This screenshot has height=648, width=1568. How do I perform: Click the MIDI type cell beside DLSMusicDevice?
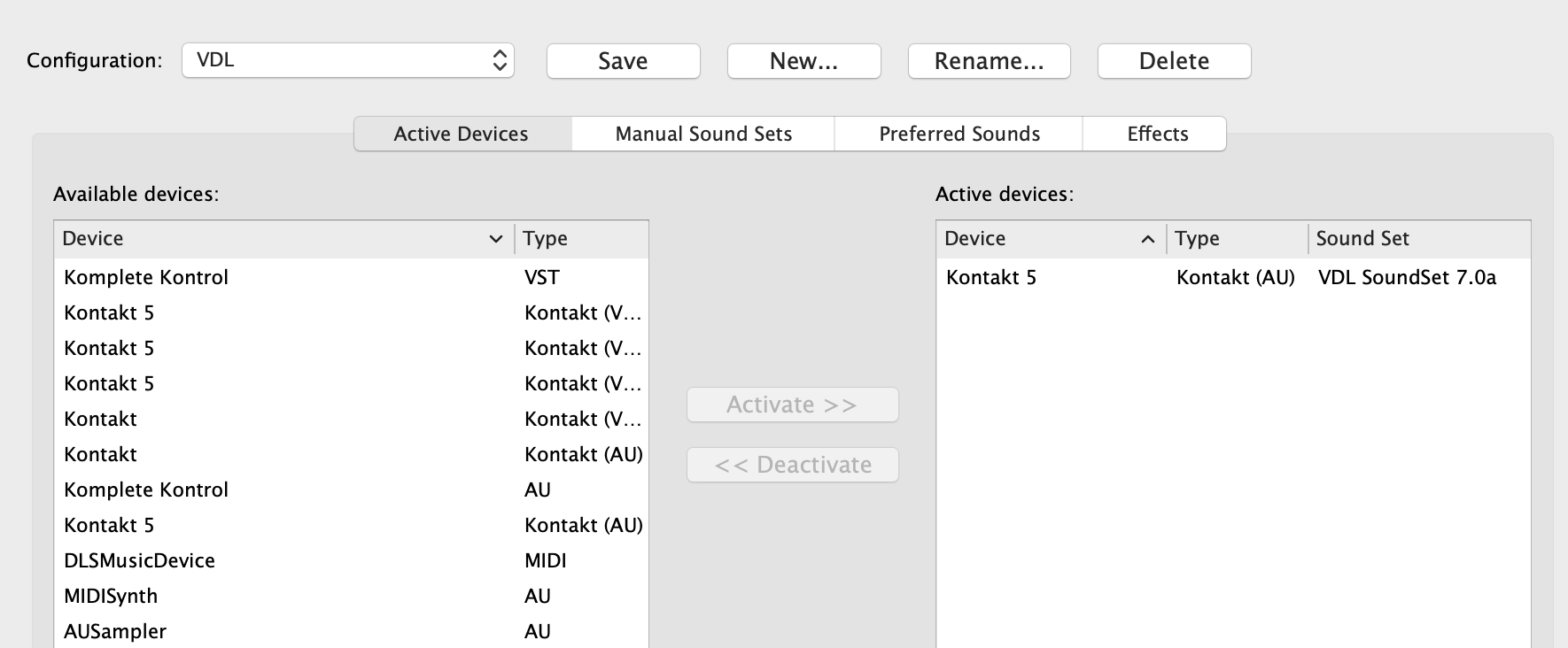coord(546,560)
